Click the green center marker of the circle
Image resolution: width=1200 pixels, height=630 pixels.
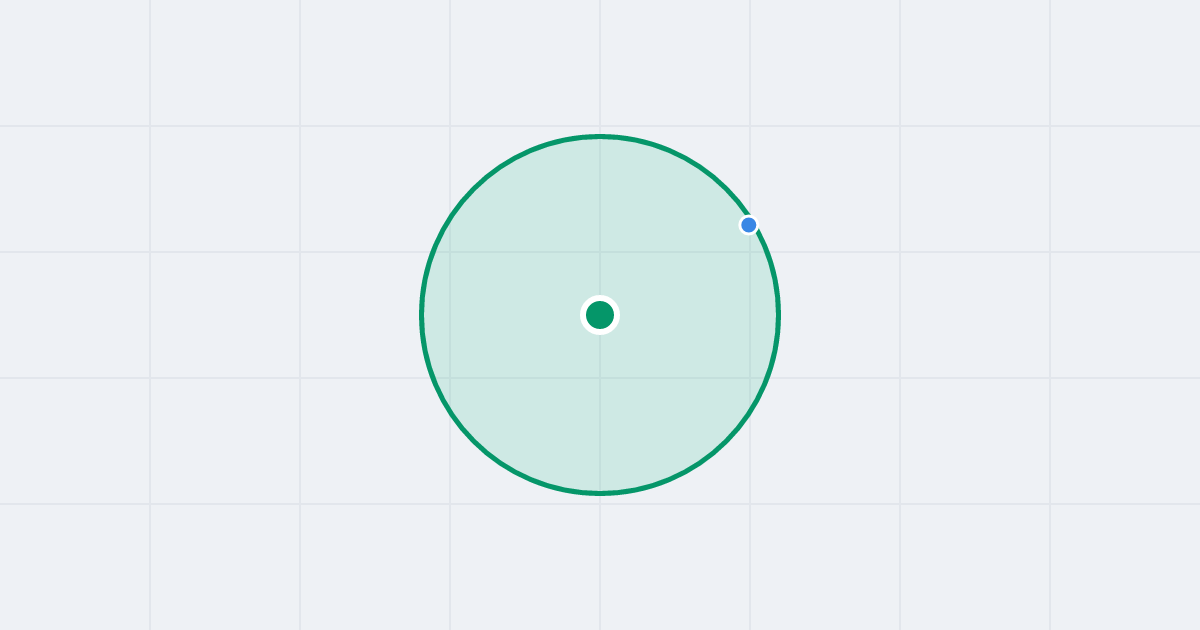pyautogui.click(x=600, y=315)
